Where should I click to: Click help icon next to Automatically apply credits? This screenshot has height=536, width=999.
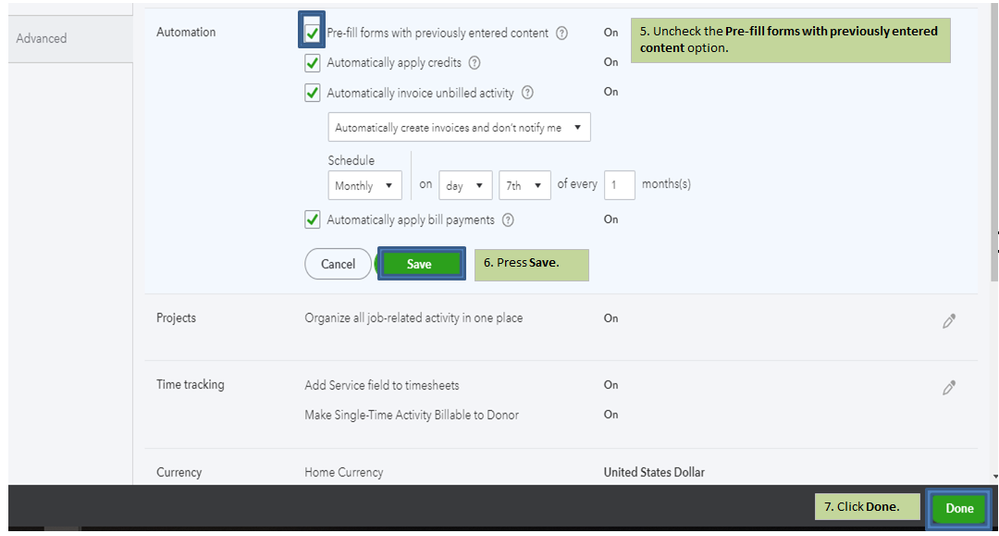[x=475, y=63]
